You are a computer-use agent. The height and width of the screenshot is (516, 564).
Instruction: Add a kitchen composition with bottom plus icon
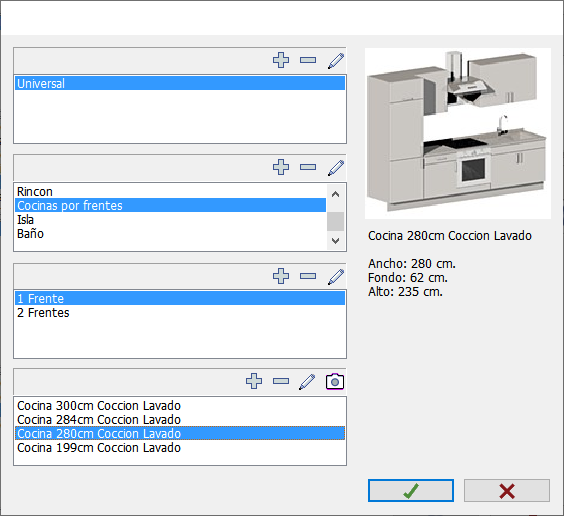(254, 381)
